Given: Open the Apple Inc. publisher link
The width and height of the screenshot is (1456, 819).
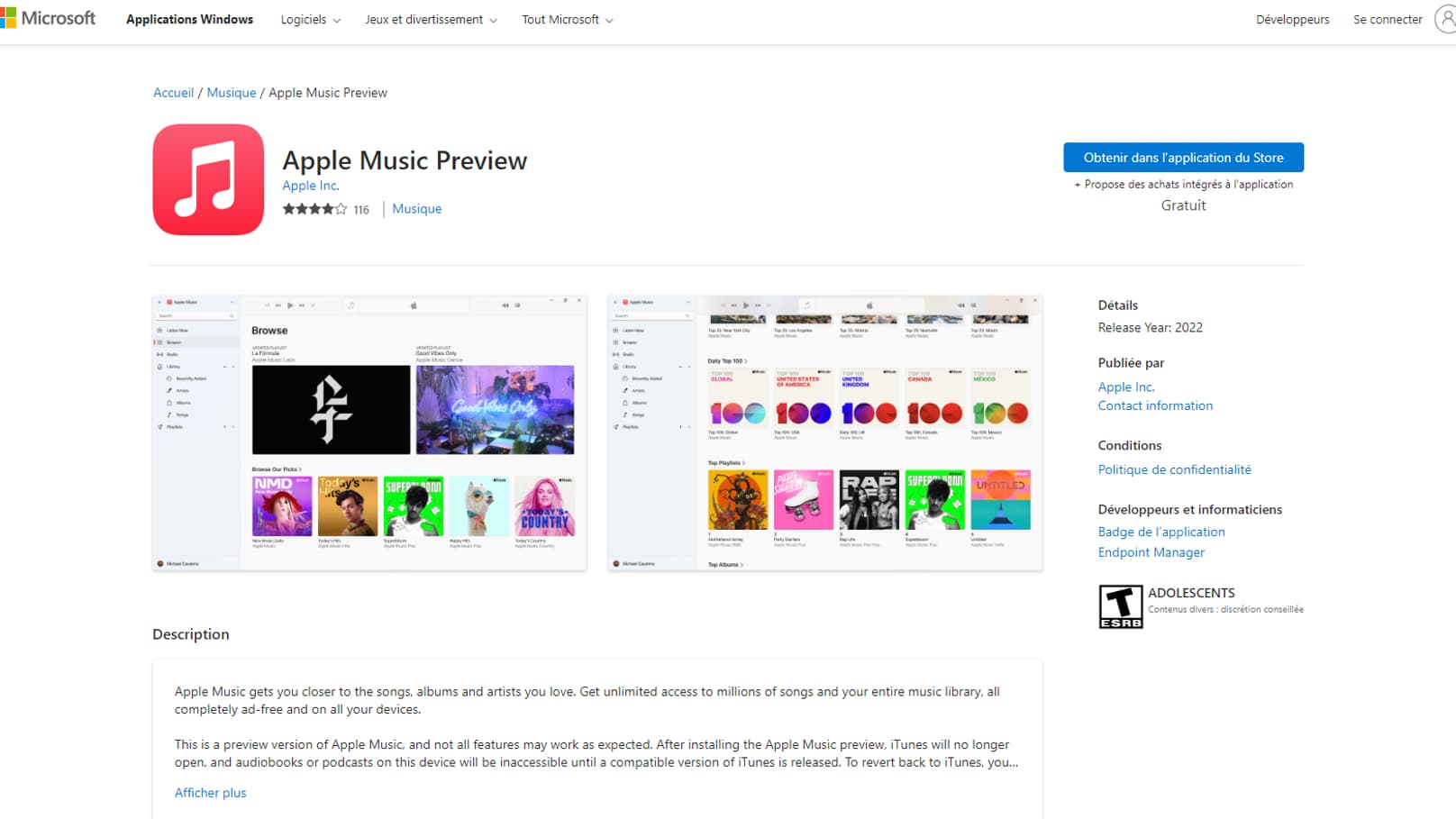Looking at the screenshot, I should click(1126, 386).
